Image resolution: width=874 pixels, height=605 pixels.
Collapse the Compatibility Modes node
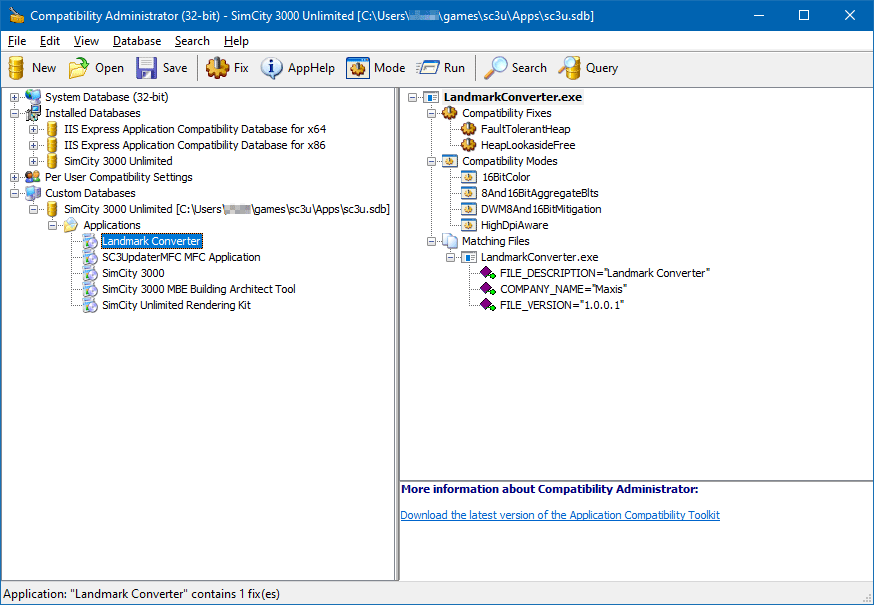[x=431, y=162]
